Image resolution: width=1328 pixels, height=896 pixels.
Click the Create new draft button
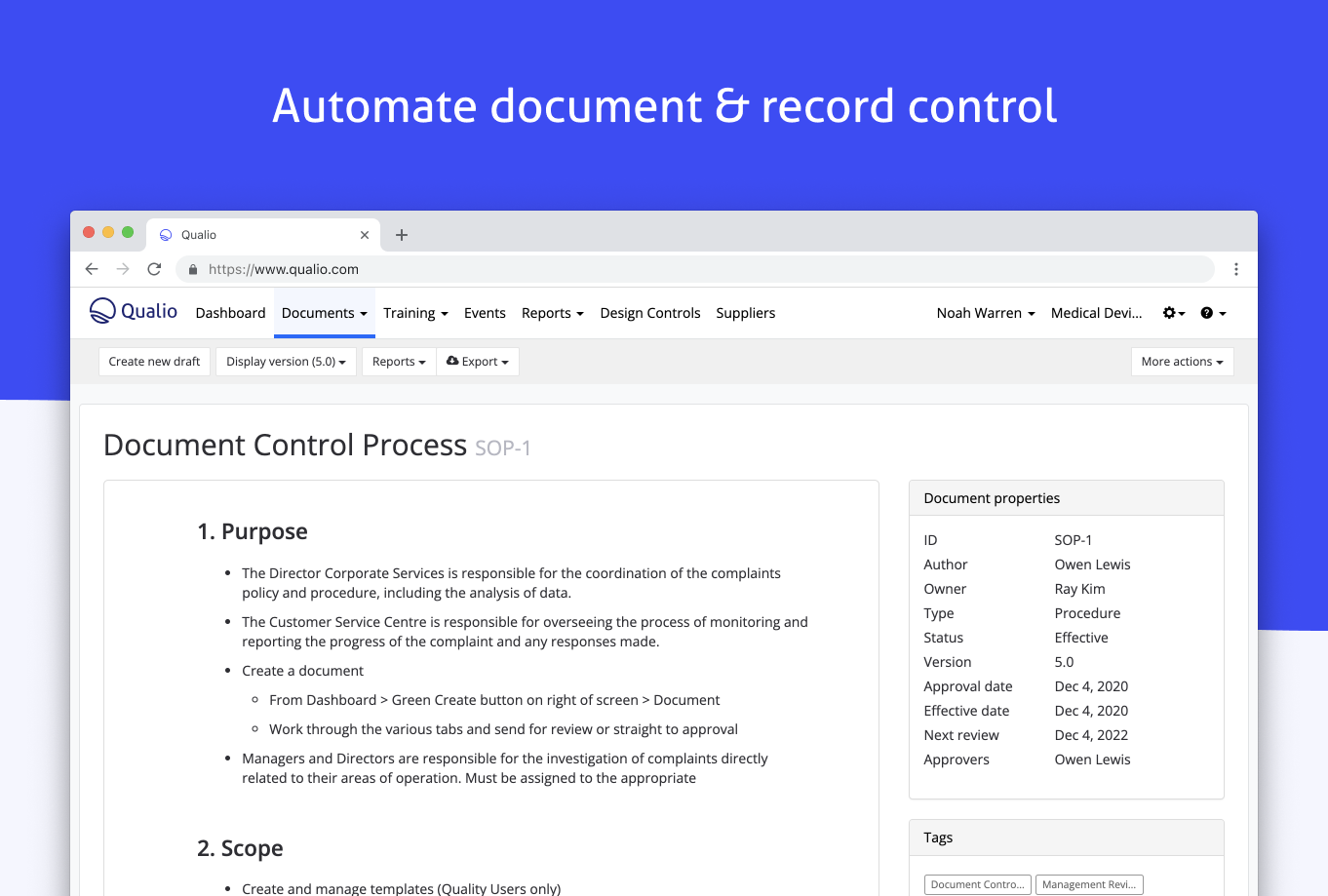pos(154,362)
